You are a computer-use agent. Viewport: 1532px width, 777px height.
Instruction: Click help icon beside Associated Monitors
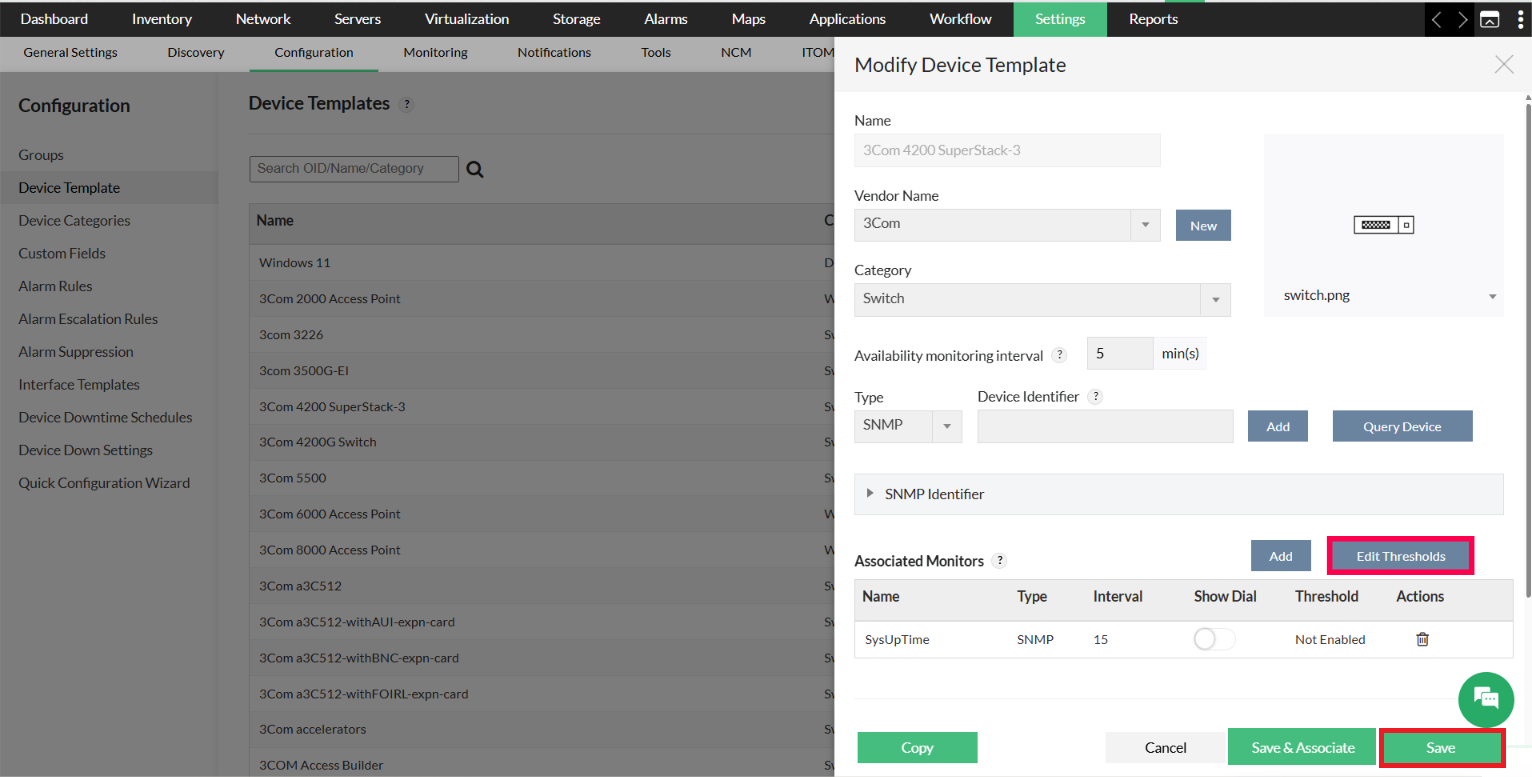click(999, 561)
